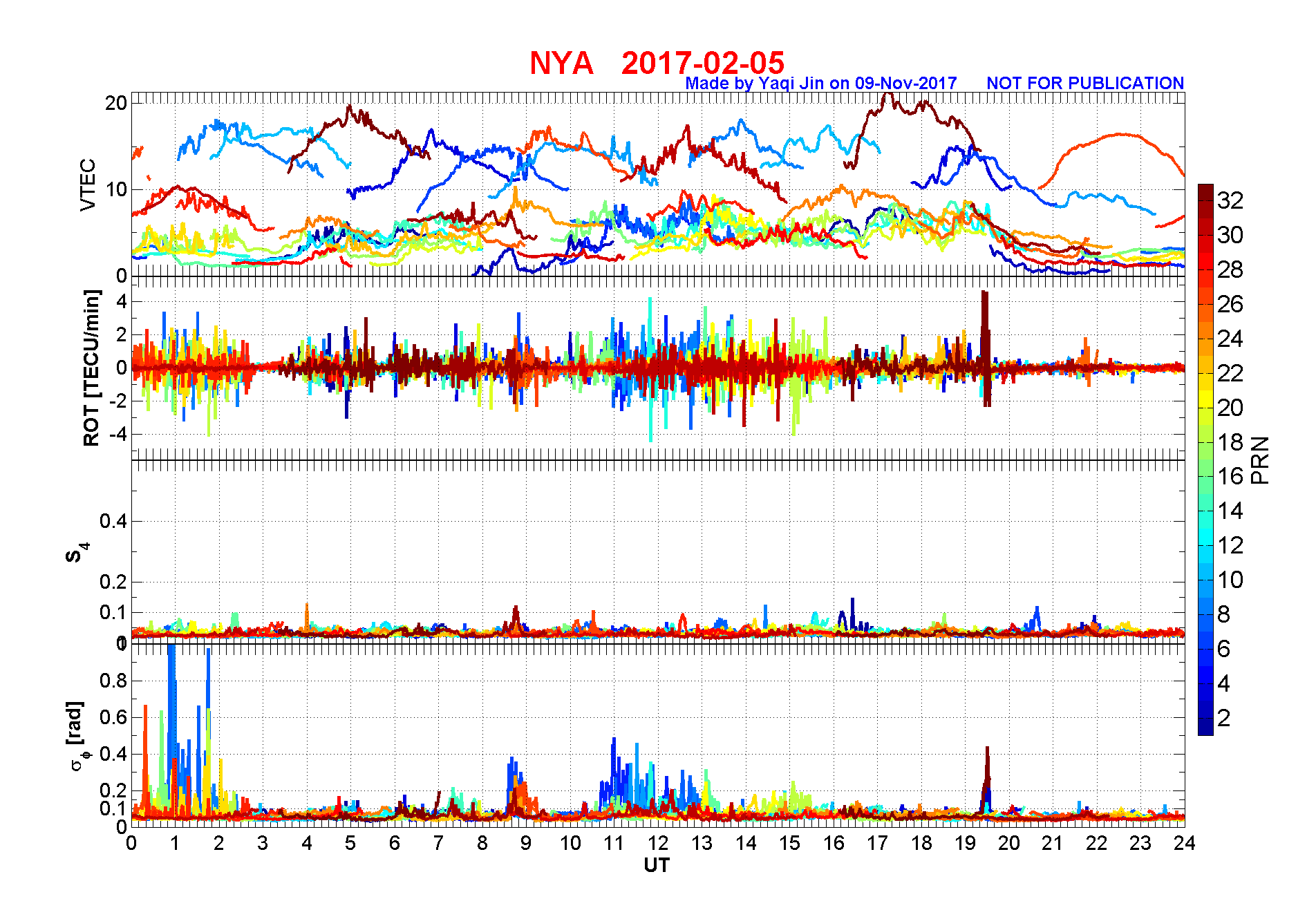Click the colorbar tick label 16
Screen dimensions: 1316x919
1230,476
